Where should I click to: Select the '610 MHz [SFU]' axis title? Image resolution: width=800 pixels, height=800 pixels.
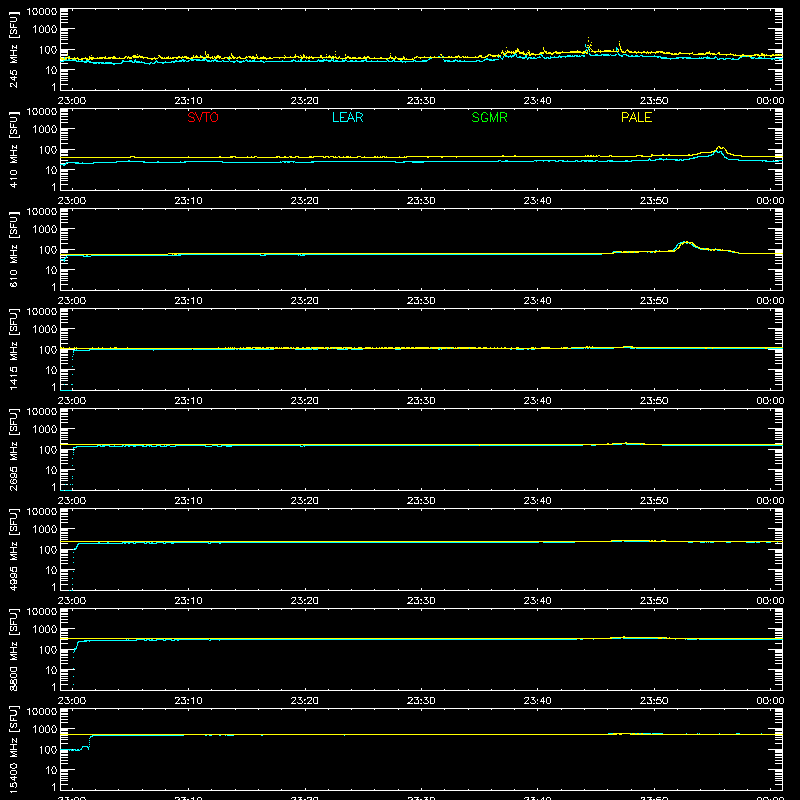pos(14,249)
